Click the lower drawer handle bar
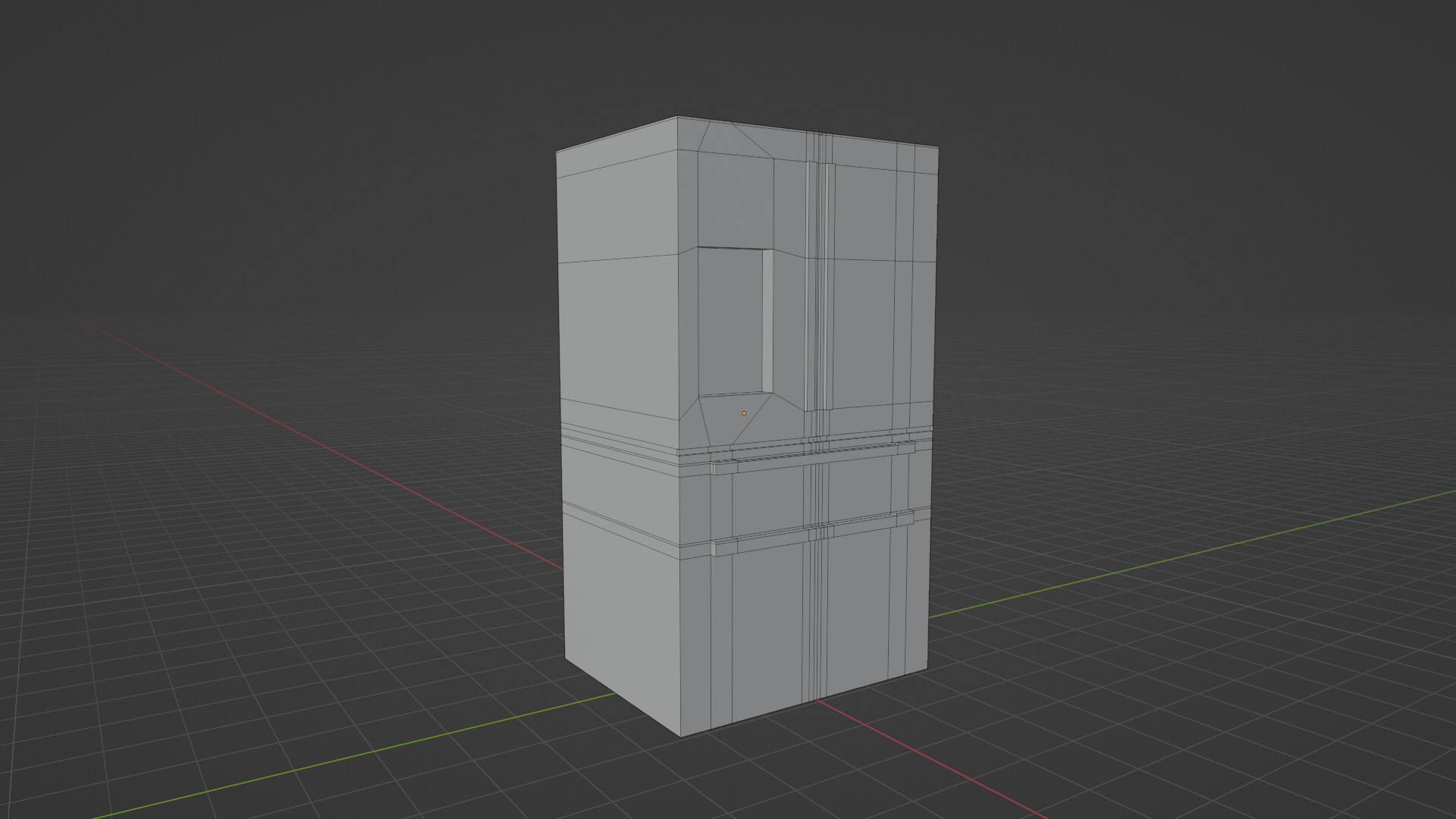This screenshot has width=1456, height=819. pos(813,535)
